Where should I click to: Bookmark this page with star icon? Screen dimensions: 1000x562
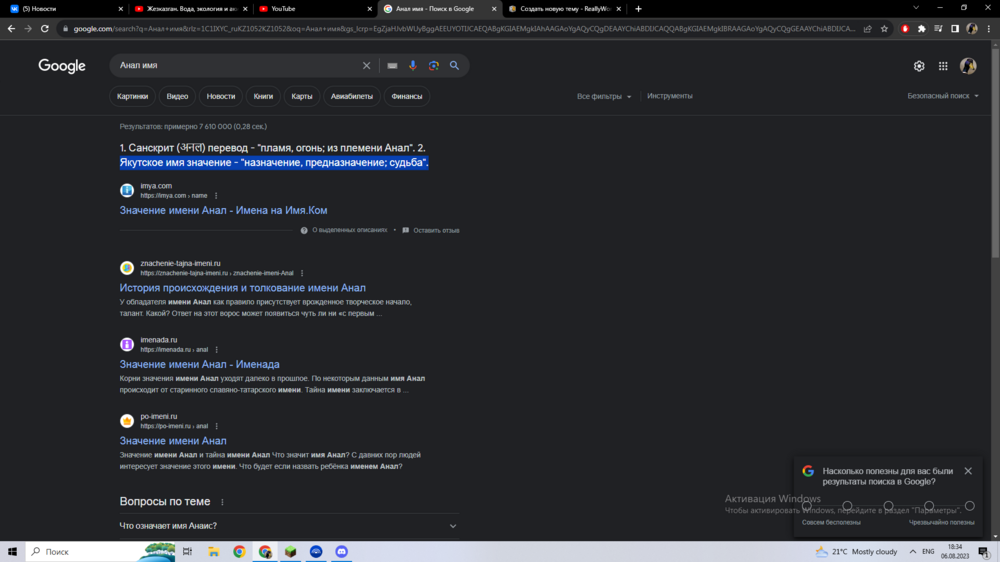884,29
